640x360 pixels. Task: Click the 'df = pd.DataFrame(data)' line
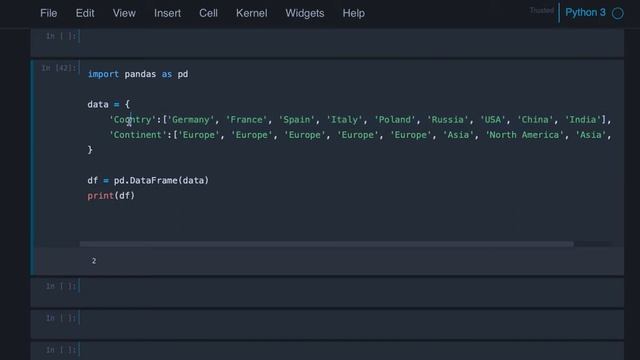[x=148, y=180]
